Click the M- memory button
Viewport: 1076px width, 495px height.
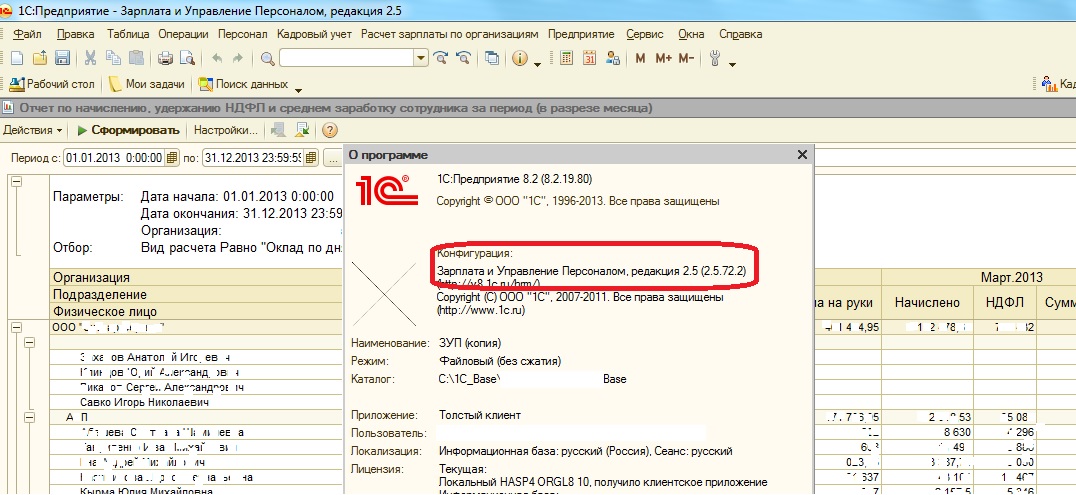pyautogui.click(x=686, y=58)
